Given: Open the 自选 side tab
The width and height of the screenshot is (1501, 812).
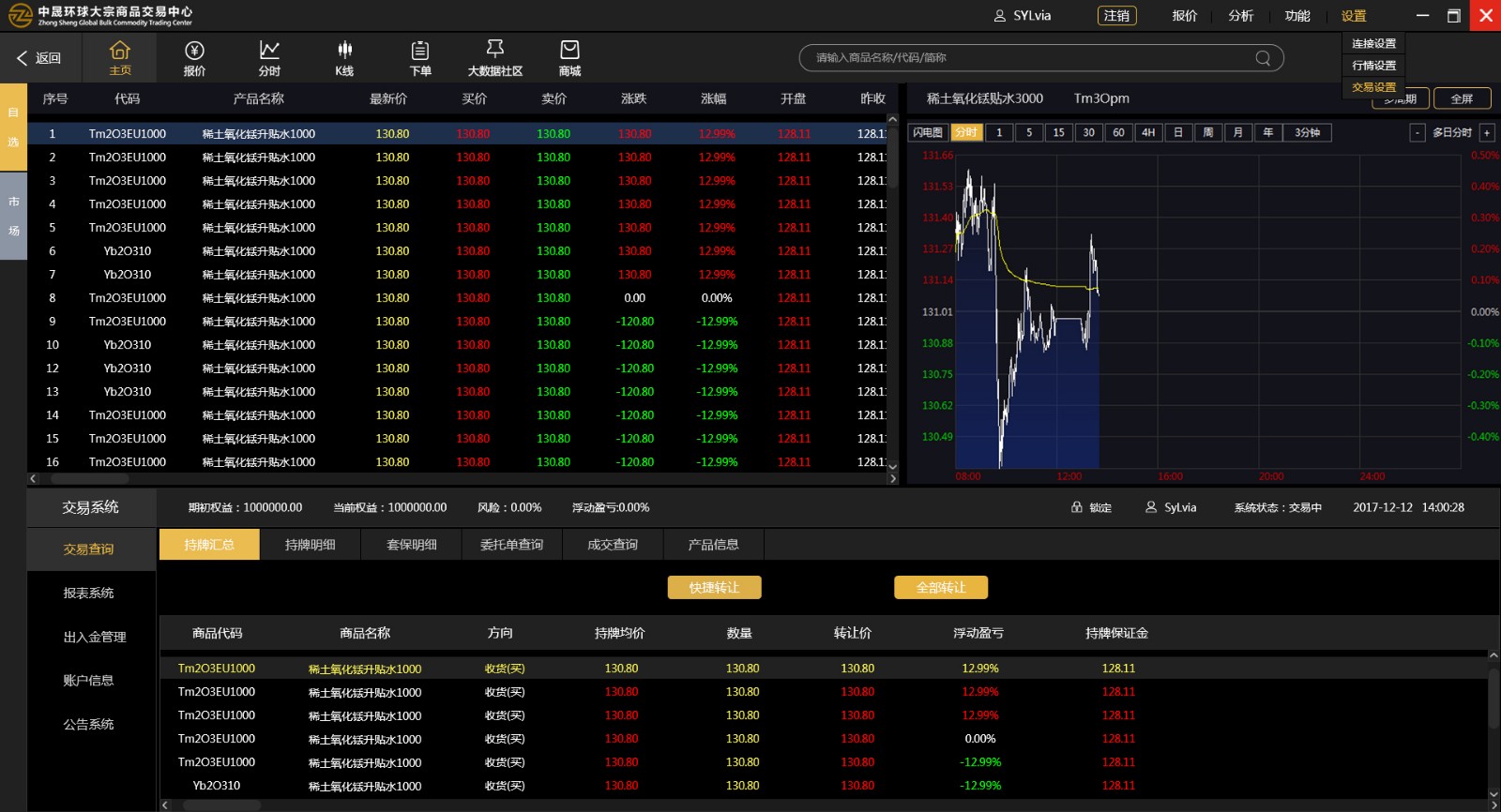Looking at the screenshot, I should (13, 128).
